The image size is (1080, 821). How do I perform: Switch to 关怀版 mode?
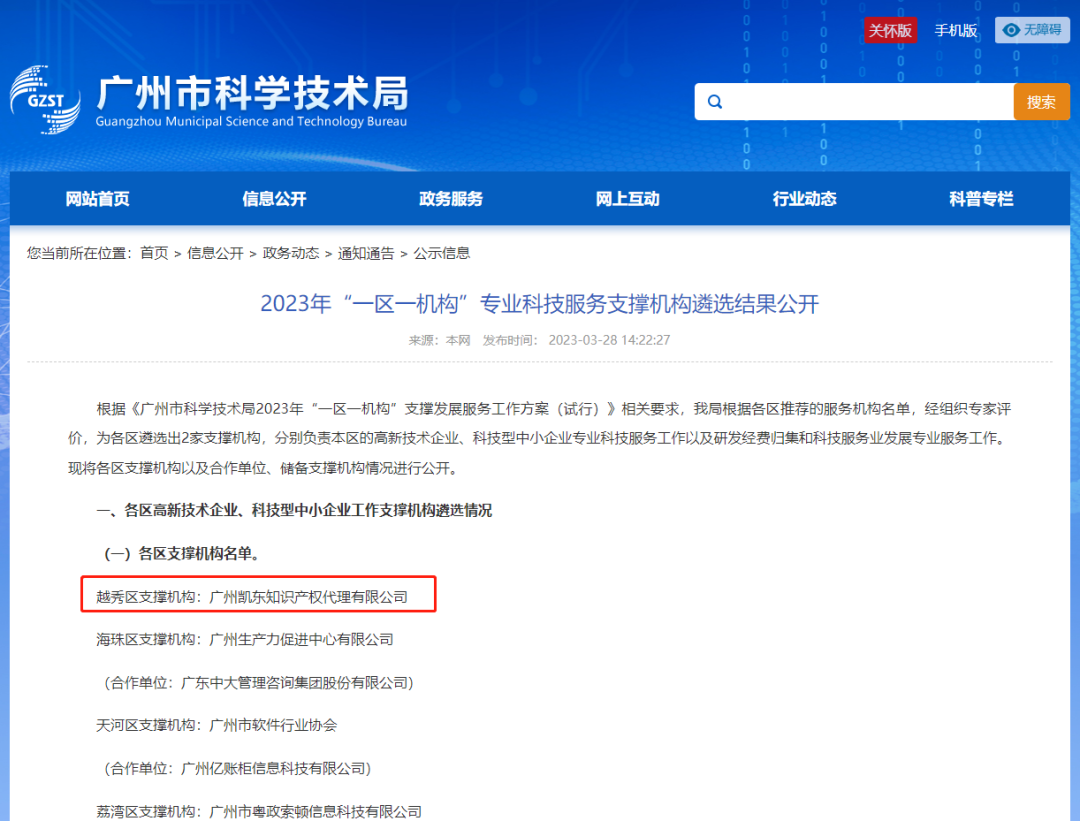click(890, 30)
